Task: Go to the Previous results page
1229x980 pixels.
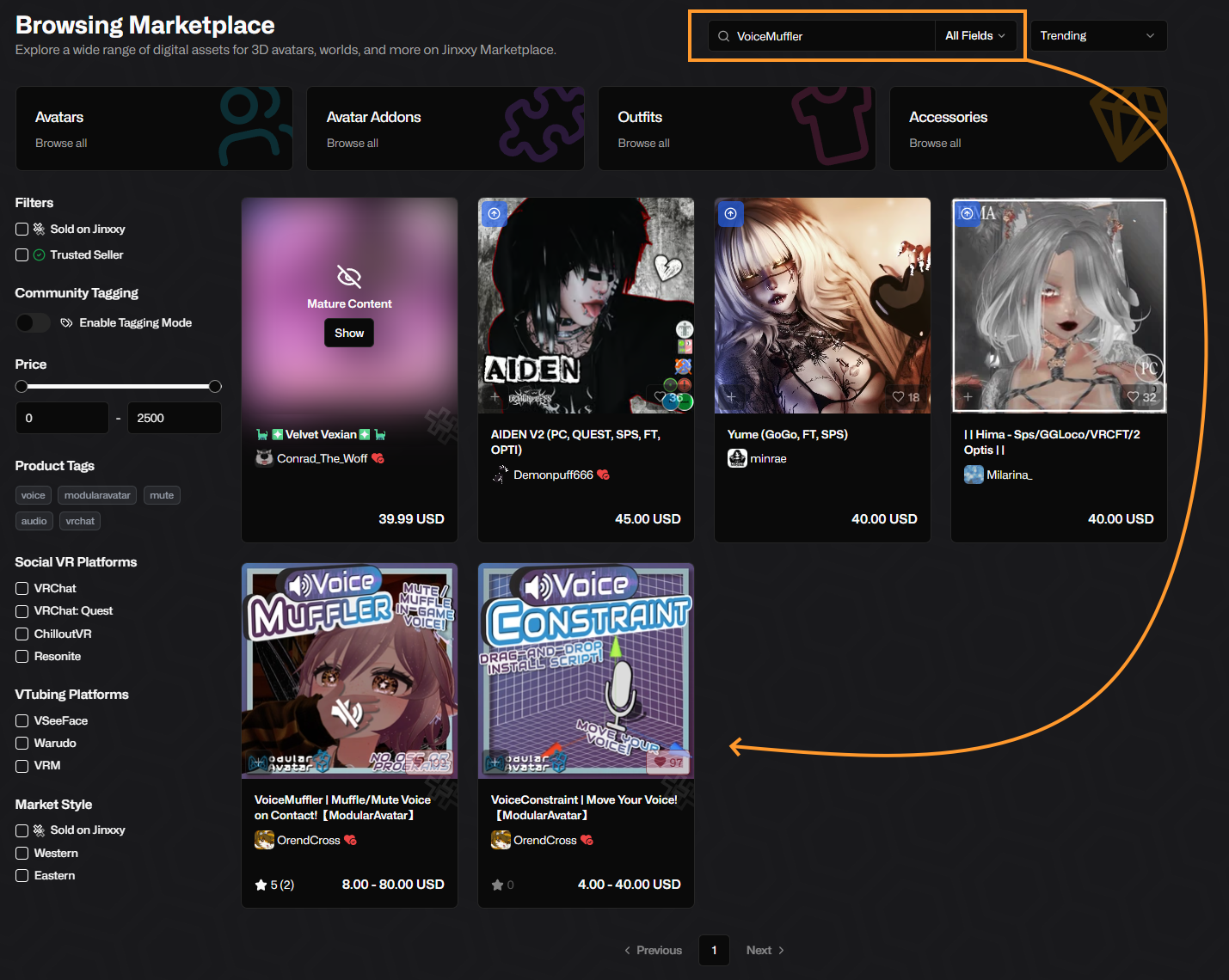Action: (654, 950)
